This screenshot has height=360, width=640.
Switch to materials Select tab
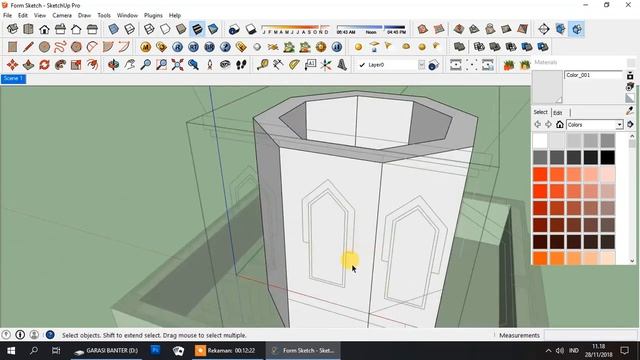[x=540, y=112]
